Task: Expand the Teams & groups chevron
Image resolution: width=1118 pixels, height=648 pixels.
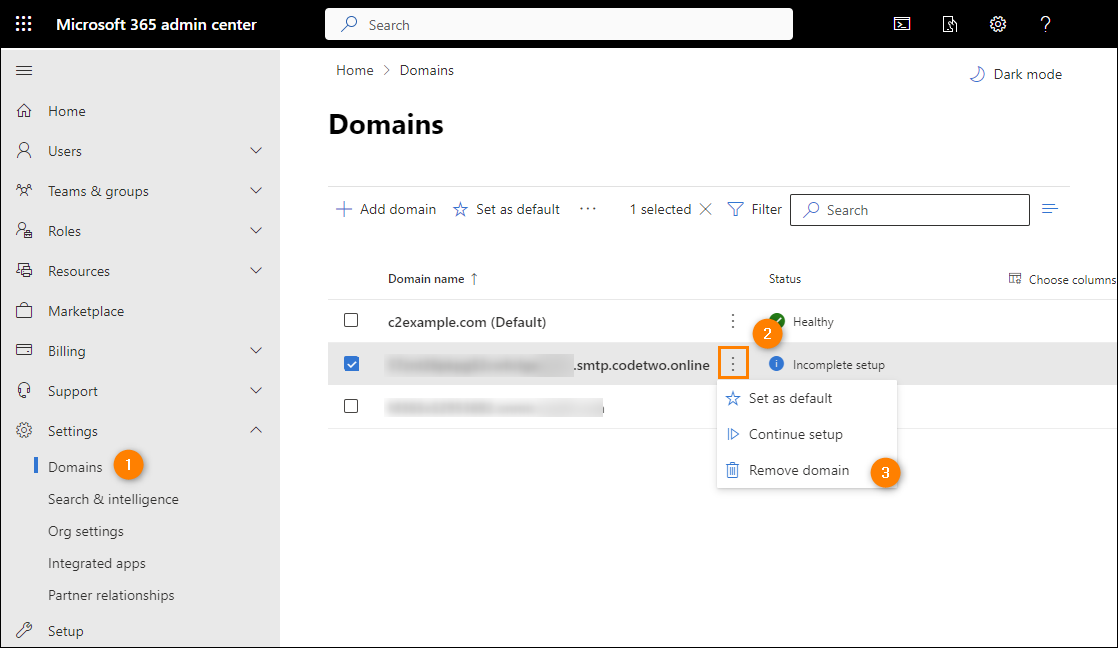Action: pos(256,190)
